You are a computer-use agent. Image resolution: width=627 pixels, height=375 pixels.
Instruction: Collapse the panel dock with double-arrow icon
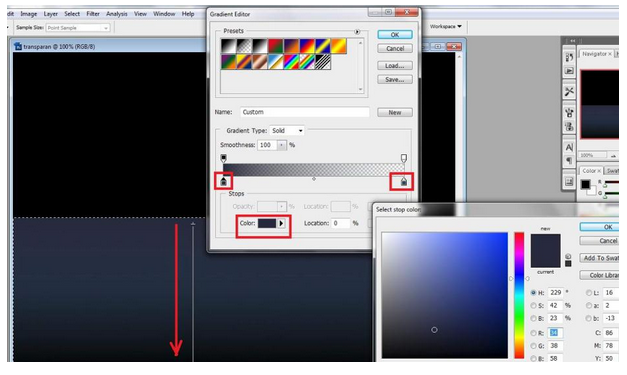(x=573, y=41)
